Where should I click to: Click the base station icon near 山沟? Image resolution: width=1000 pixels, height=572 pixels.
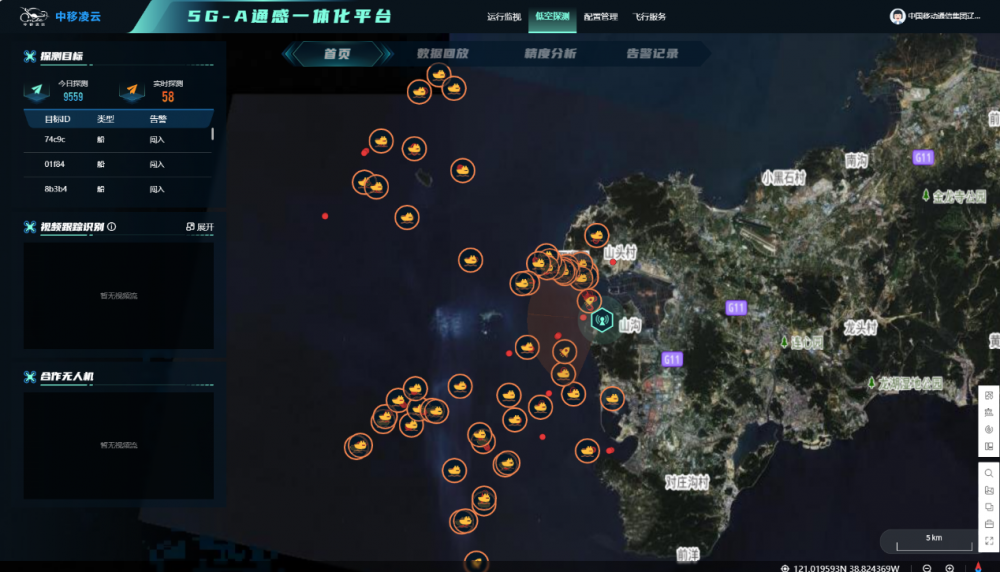(x=601, y=320)
